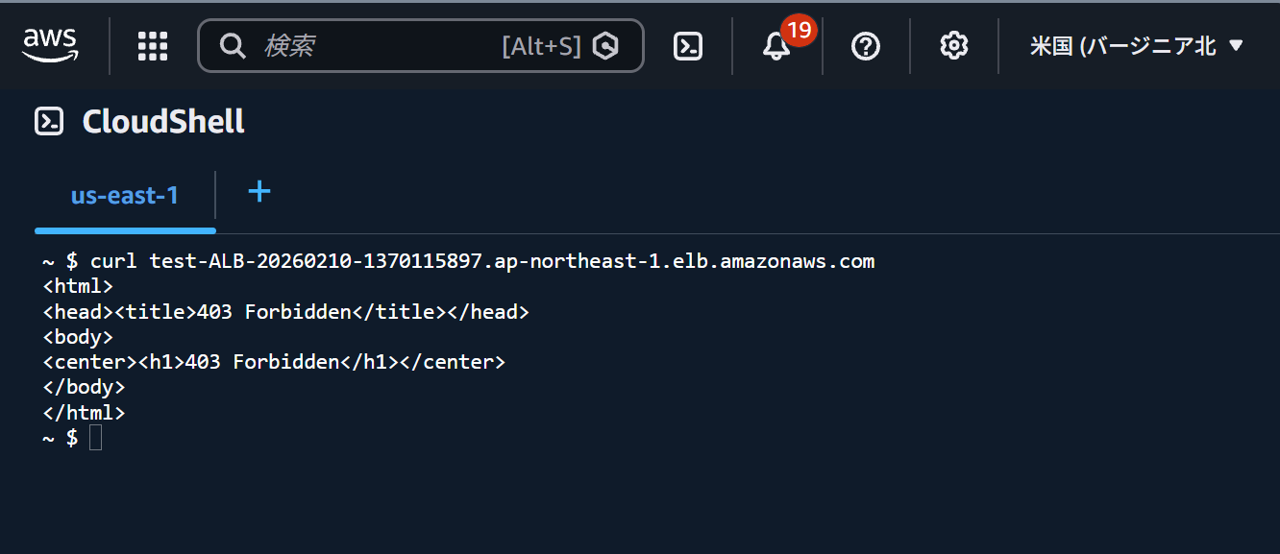This screenshot has width=1280, height=554.
Task: Switch to the us-east-1 terminal tab
Action: point(124,195)
